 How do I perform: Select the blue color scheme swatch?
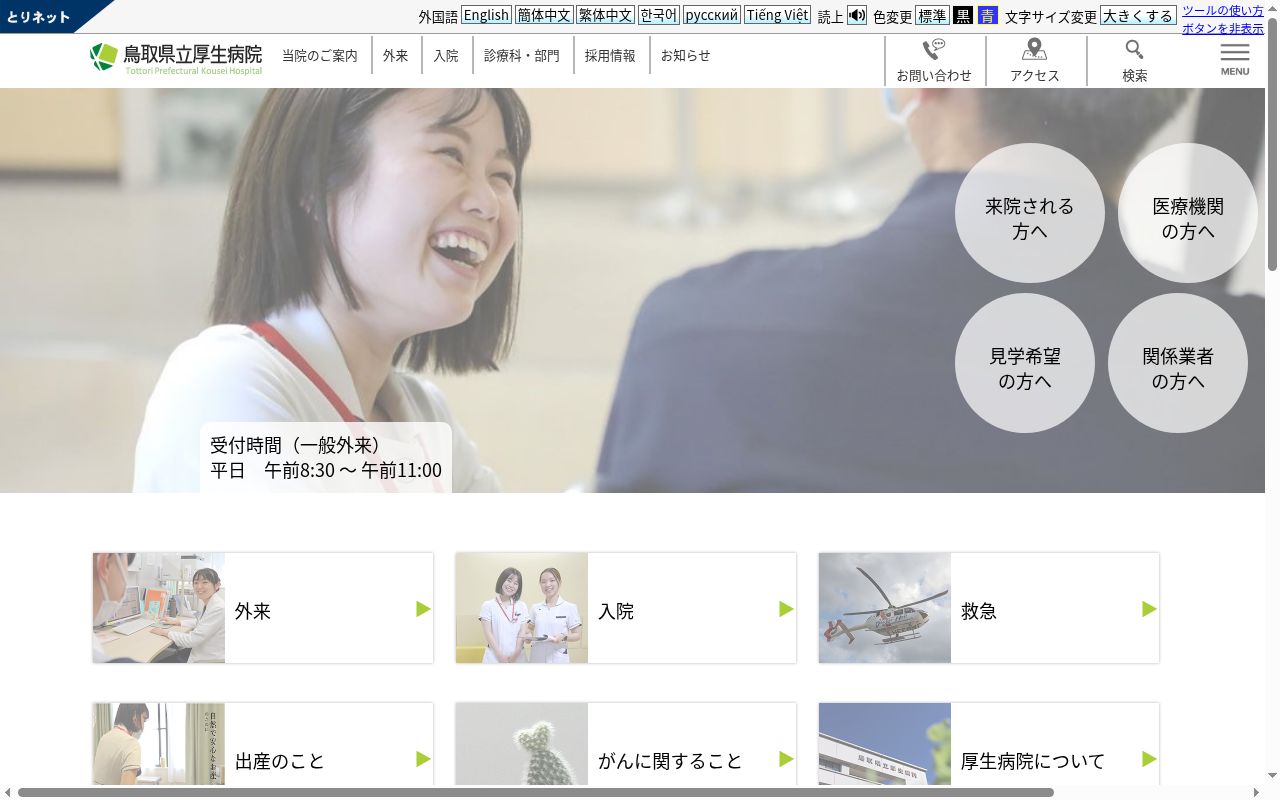[988, 15]
